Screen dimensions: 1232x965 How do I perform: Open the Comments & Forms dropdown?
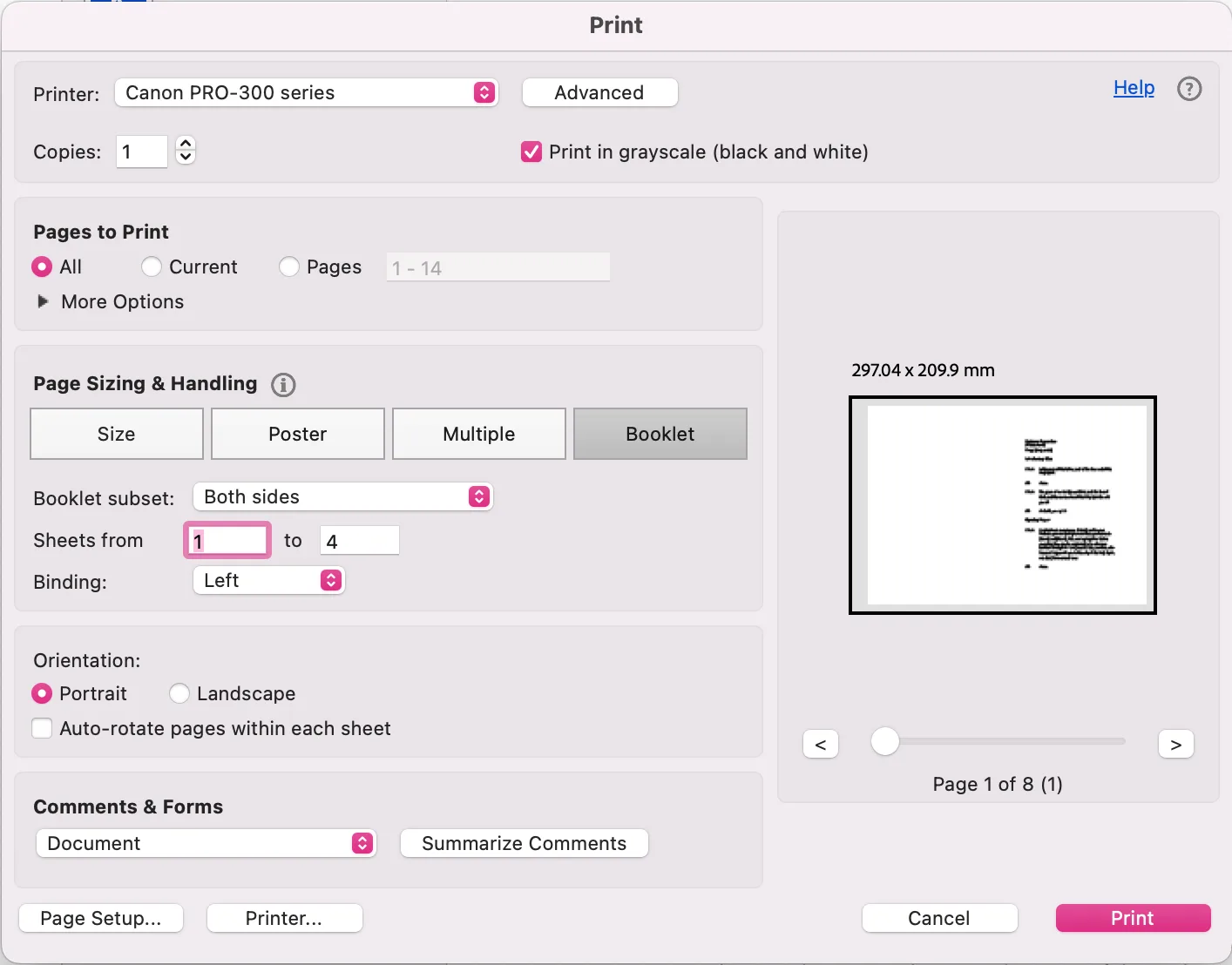[x=206, y=843]
